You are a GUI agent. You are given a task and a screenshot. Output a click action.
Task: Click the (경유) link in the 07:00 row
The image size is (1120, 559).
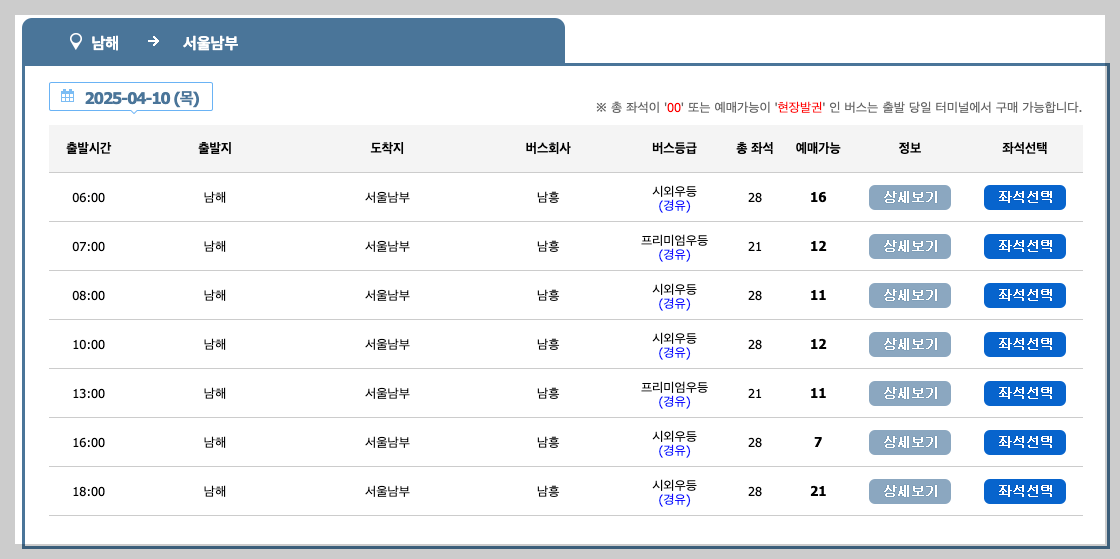674,254
